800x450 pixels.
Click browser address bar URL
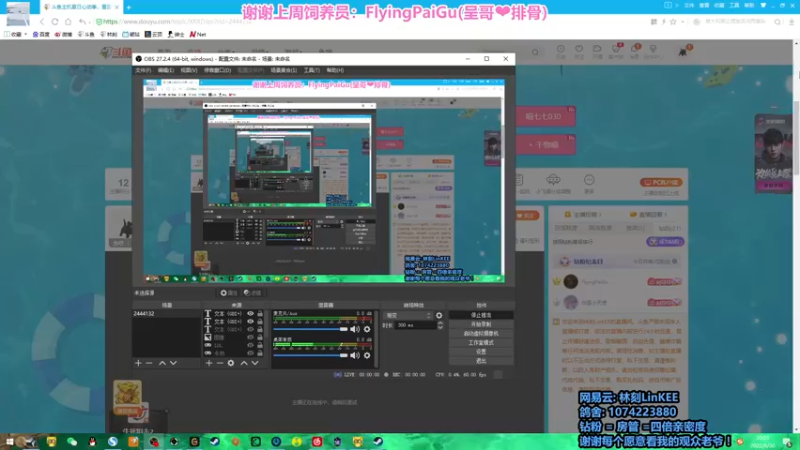173,21
